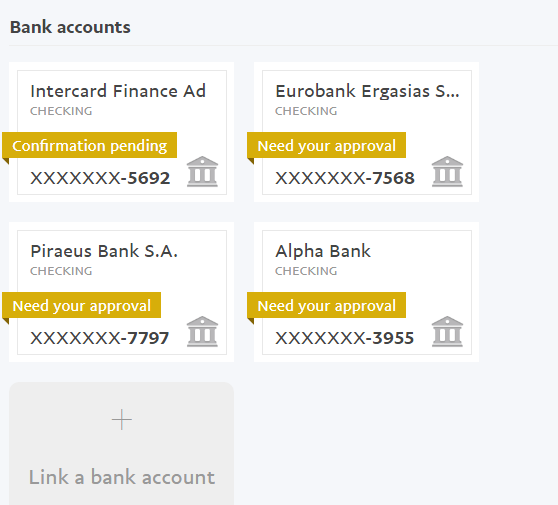
Task: Click the bank icon on Piraeus Bank card
Action: 202,331
